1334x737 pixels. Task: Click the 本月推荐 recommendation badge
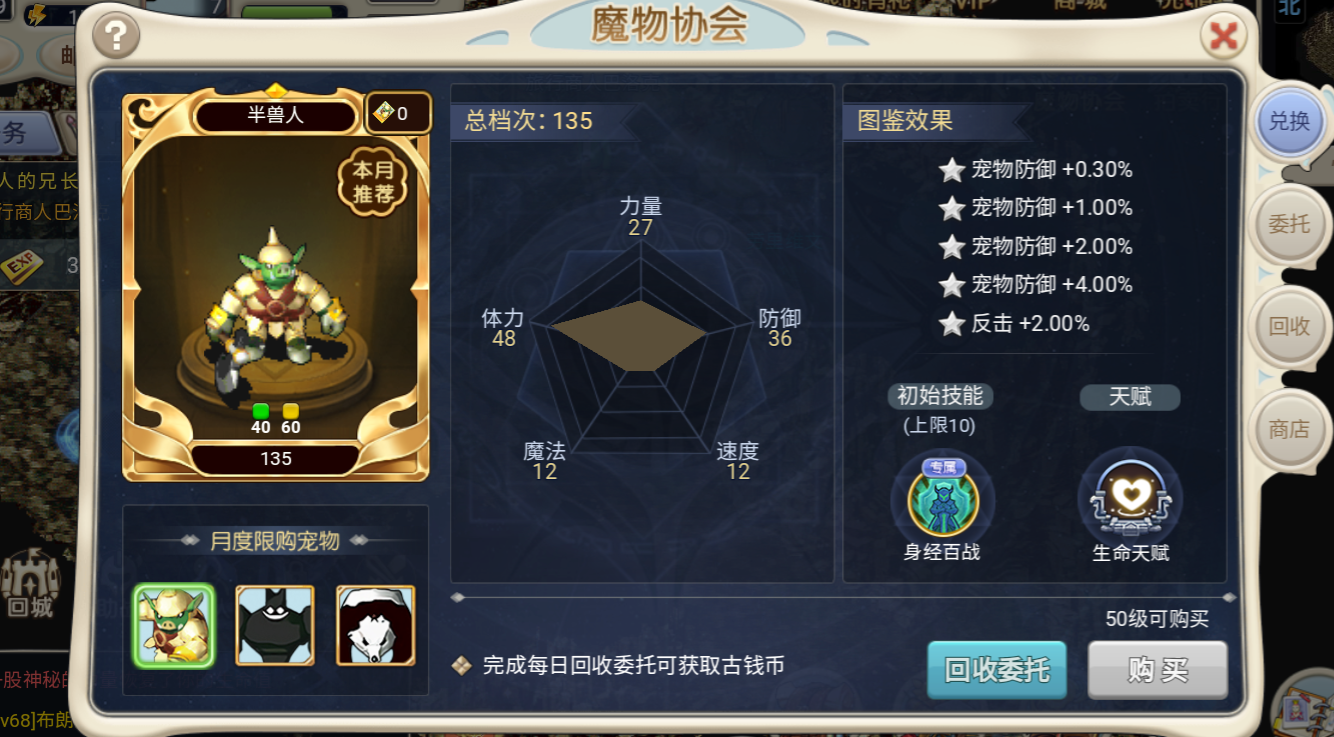373,182
